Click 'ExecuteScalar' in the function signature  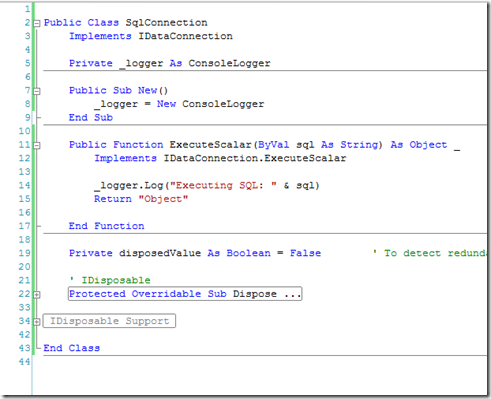coord(210,145)
